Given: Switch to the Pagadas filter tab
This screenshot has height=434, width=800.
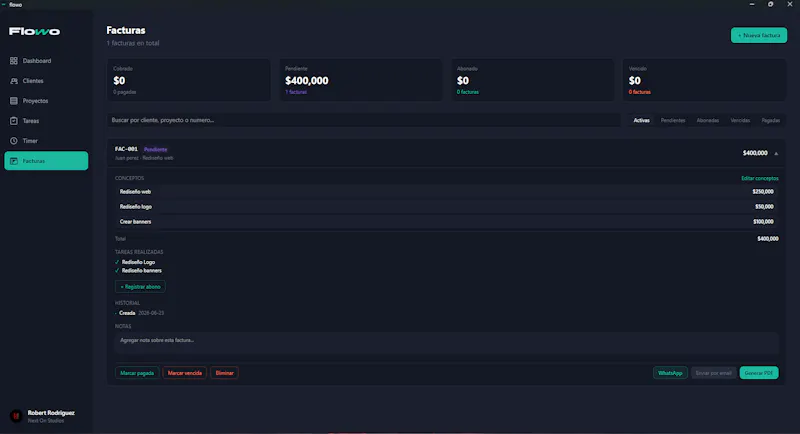Looking at the screenshot, I should coord(770,120).
